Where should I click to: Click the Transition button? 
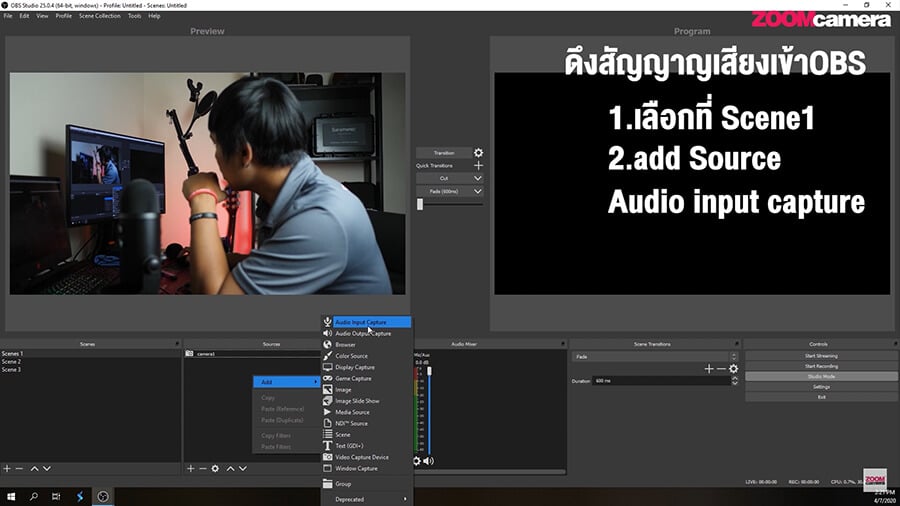[x=444, y=153]
